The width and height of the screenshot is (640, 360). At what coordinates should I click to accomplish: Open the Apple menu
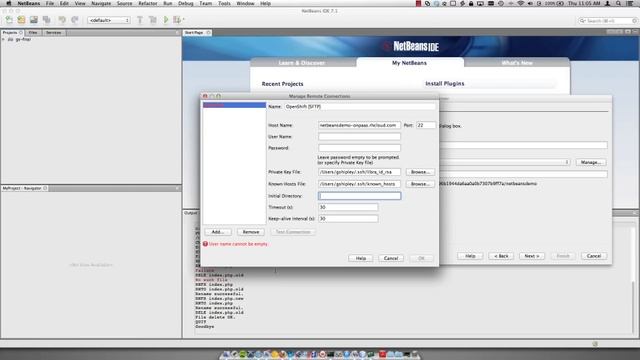[9, 3]
